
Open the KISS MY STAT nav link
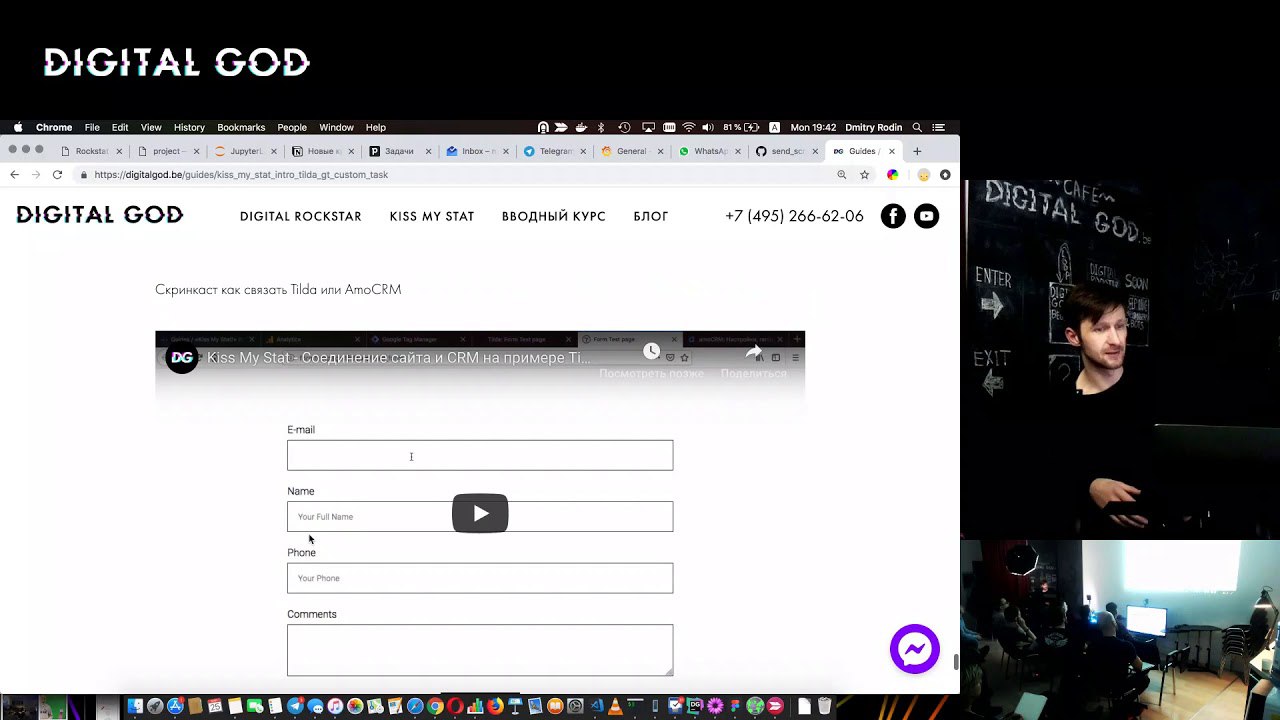[432, 216]
